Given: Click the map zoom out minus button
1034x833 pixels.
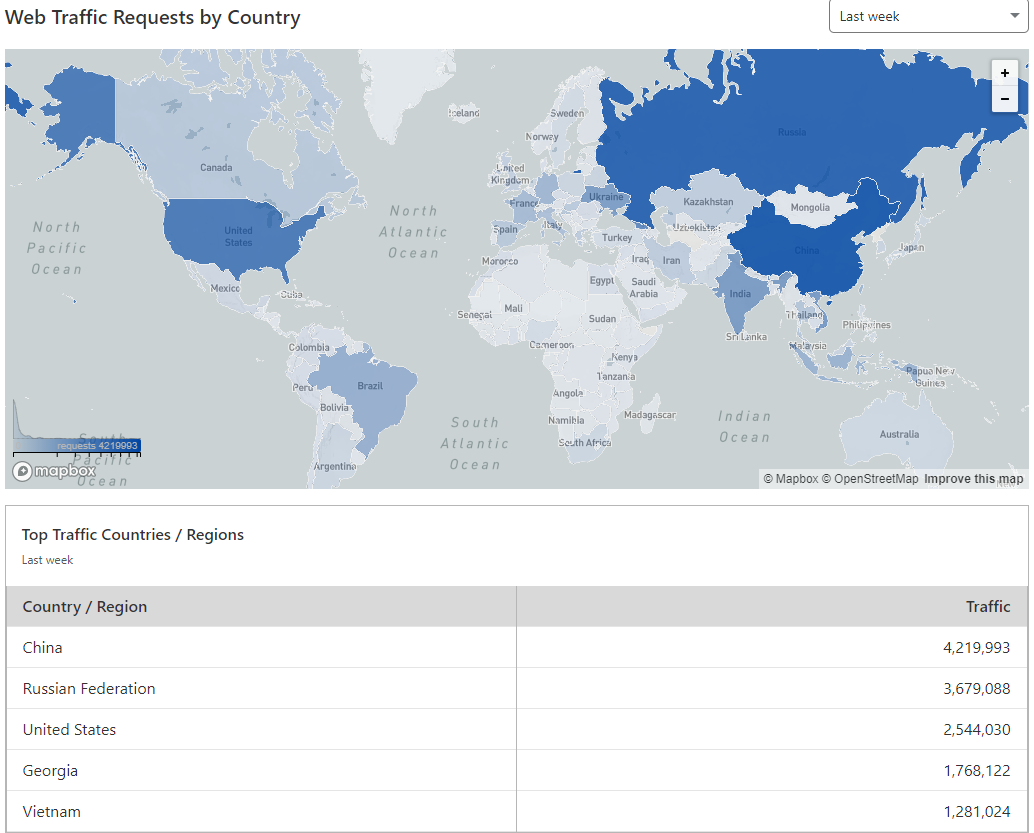Looking at the screenshot, I should pyautogui.click(x=1005, y=99).
